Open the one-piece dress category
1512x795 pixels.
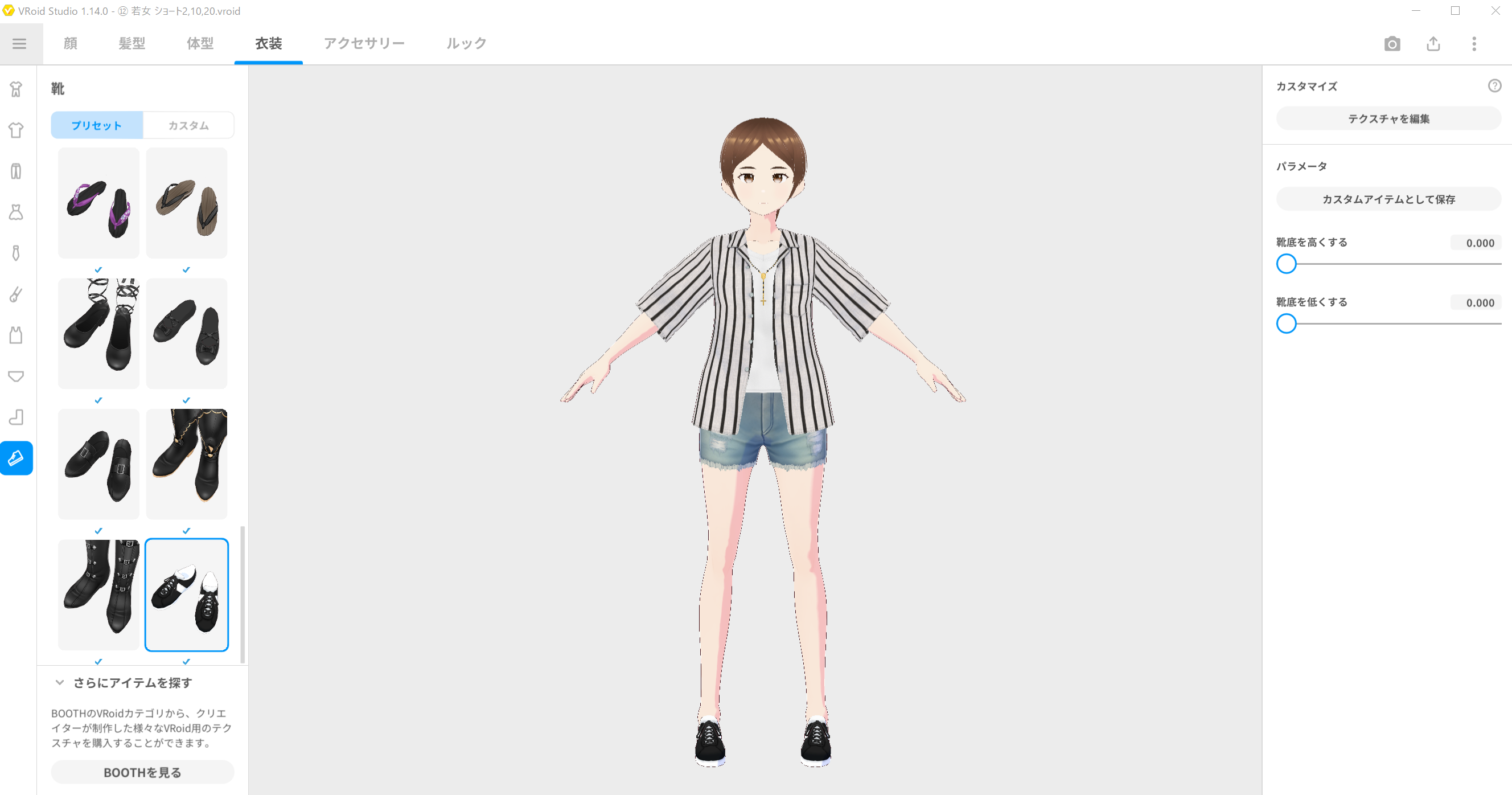pyautogui.click(x=16, y=212)
